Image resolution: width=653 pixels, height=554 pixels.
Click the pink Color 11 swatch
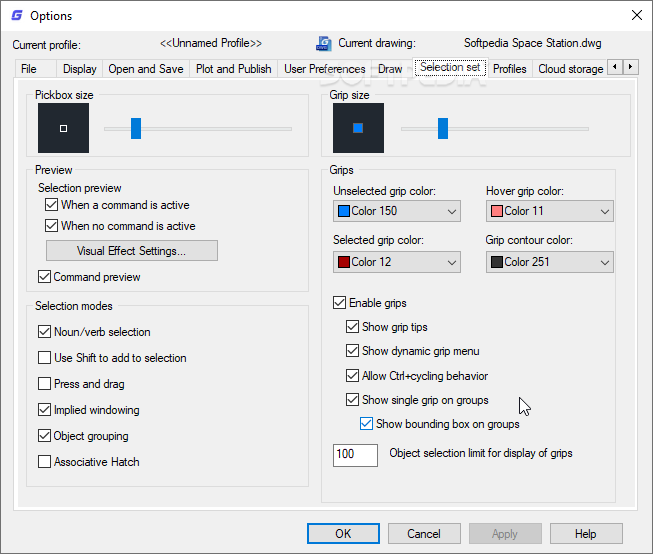coord(496,211)
